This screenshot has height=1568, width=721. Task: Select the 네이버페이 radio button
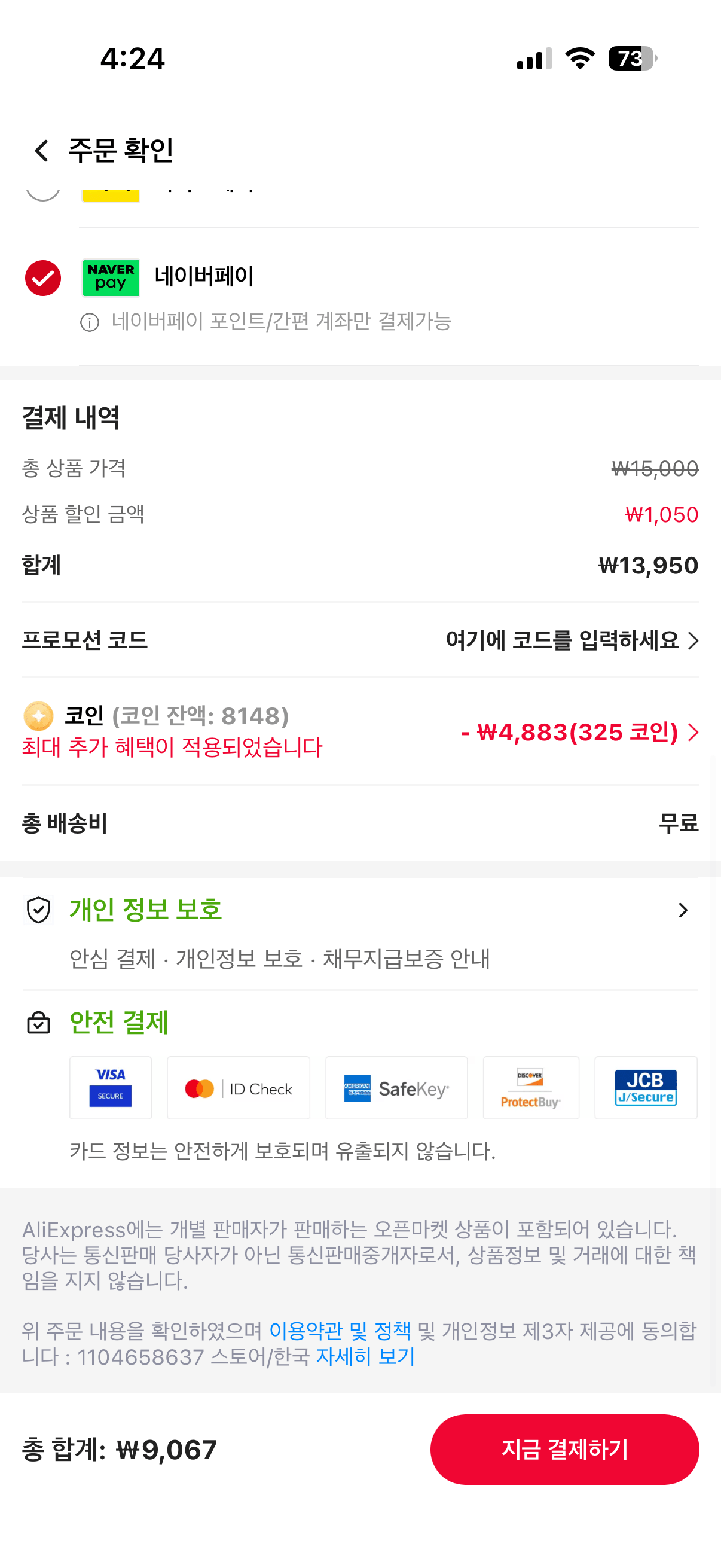pyautogui.click(x=42, y=278)
